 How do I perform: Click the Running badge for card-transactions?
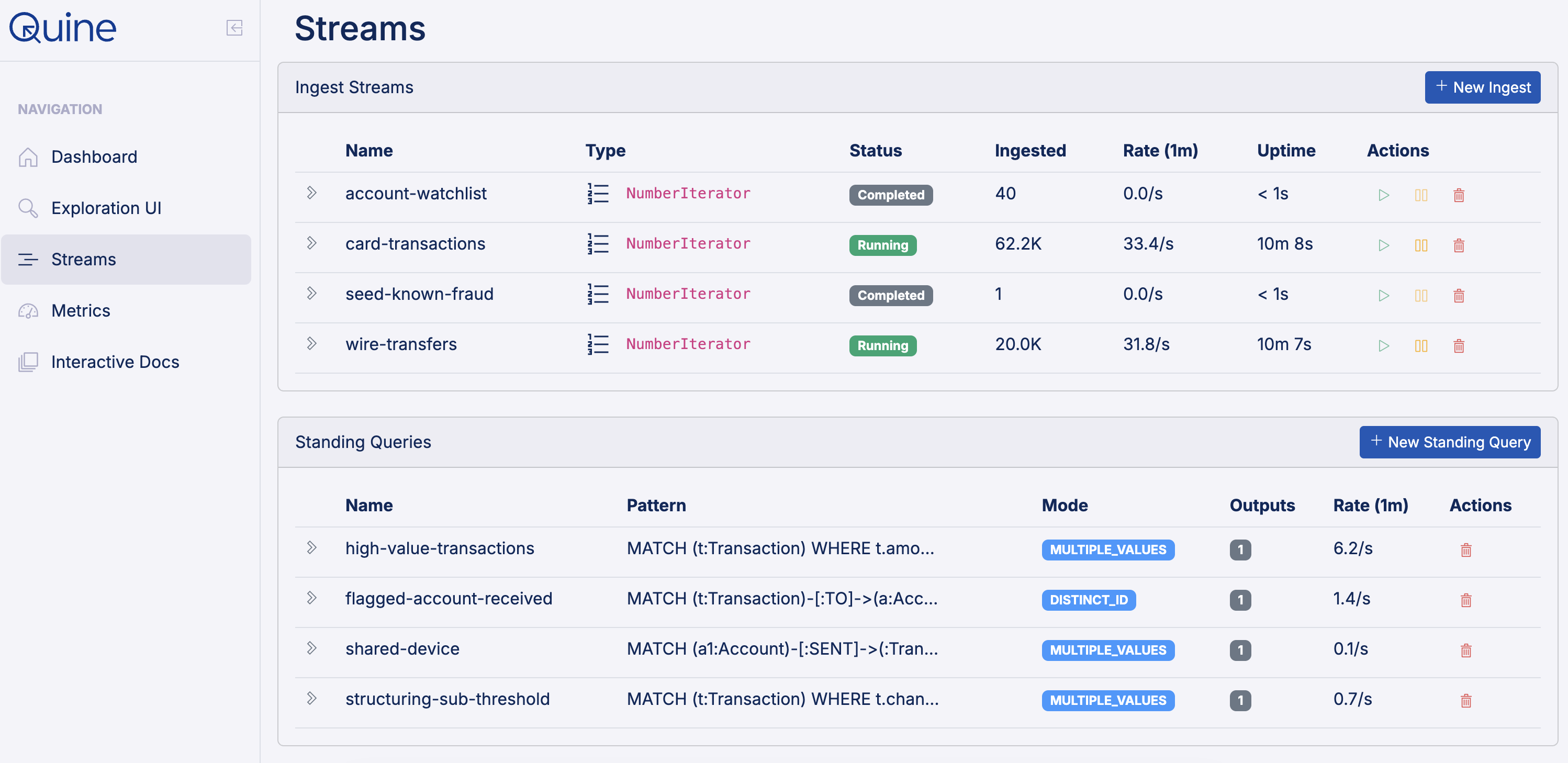[x=882, y=245]
